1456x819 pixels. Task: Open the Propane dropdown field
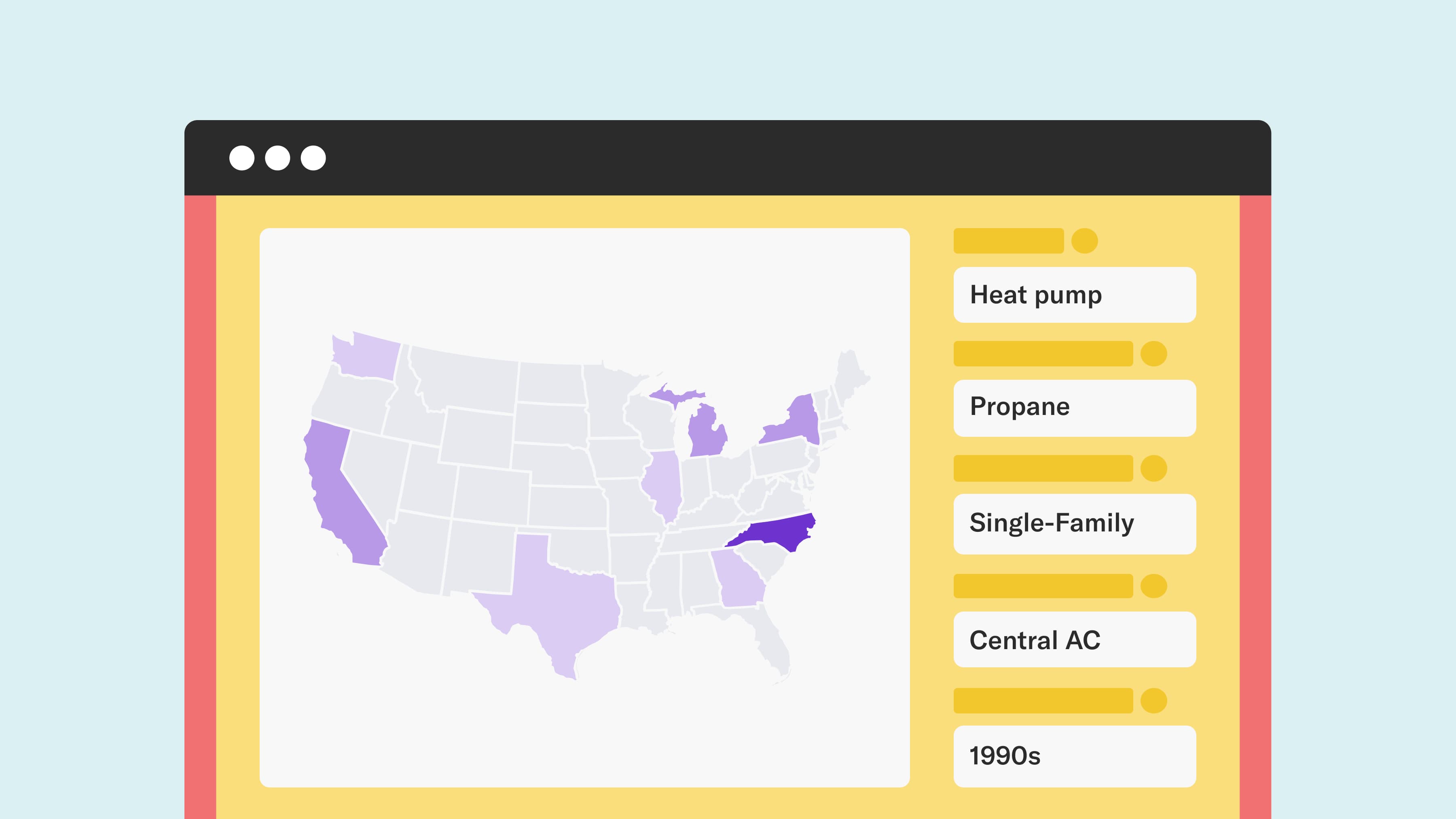(x=1075, y=408)
